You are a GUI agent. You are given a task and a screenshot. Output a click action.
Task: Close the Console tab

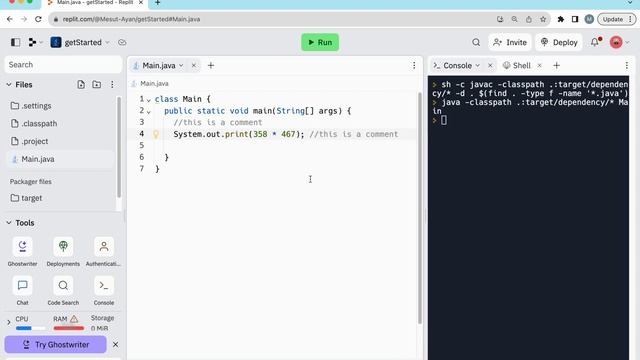(490, 65)
